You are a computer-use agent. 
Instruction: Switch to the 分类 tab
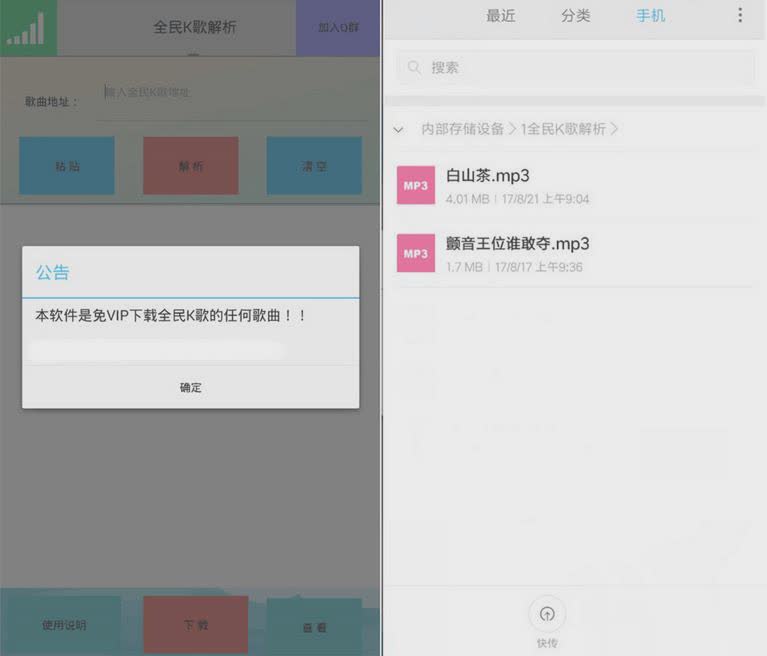576,16
